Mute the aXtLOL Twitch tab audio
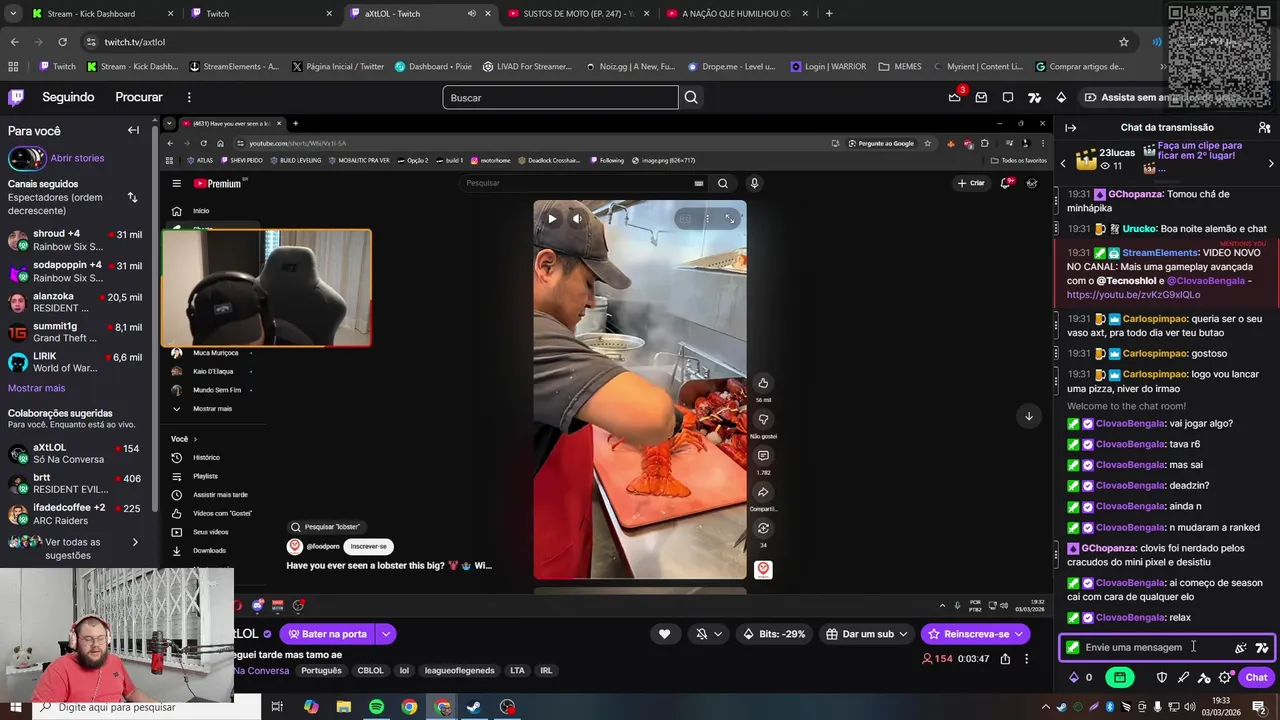 [x=471, y=14]
